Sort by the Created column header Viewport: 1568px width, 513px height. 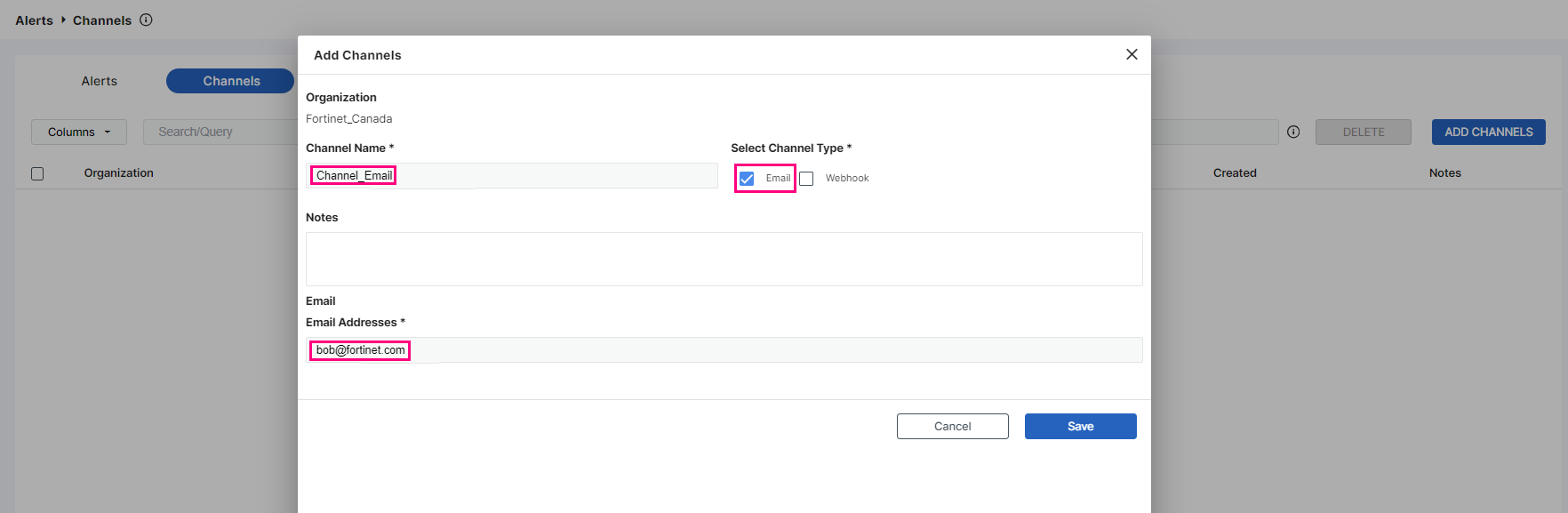pos(1234,172)
